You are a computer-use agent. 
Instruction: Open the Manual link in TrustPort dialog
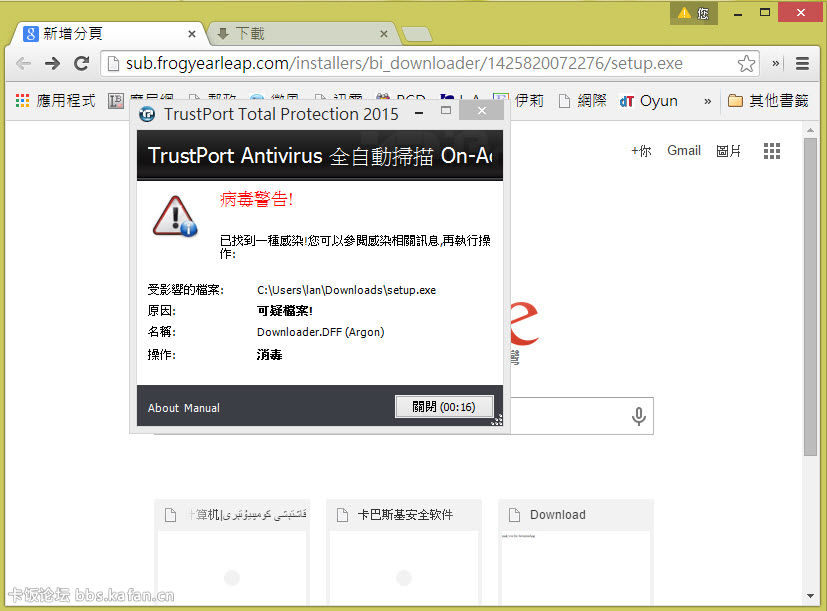click(x=202, y=408)
